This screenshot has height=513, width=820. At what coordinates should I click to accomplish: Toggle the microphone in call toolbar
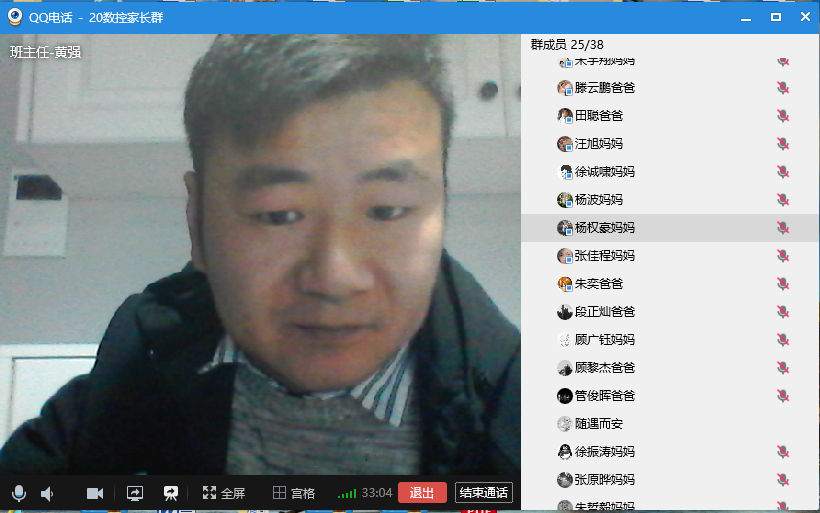18,493
